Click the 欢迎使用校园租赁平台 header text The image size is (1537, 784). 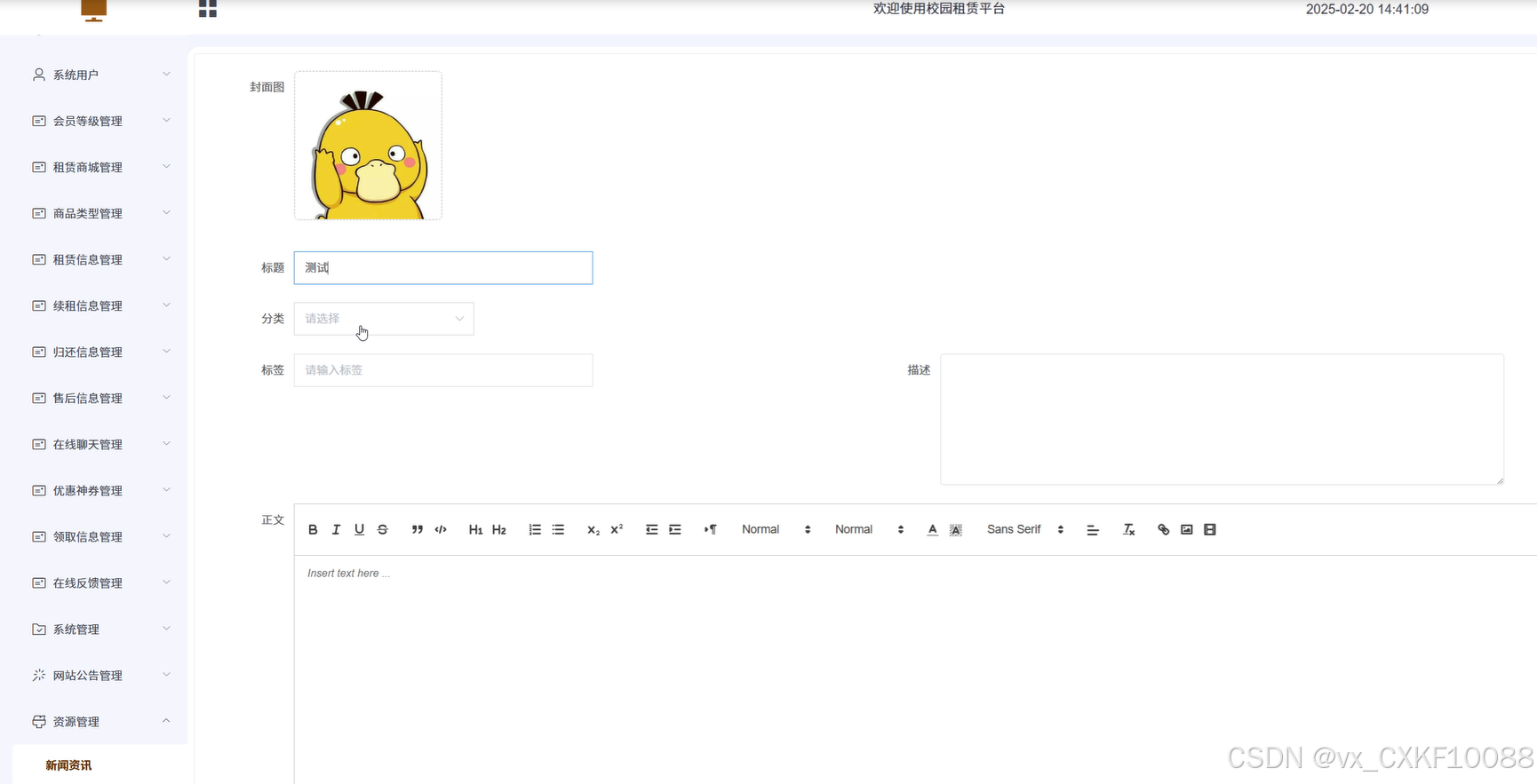[x=939, y=9]
